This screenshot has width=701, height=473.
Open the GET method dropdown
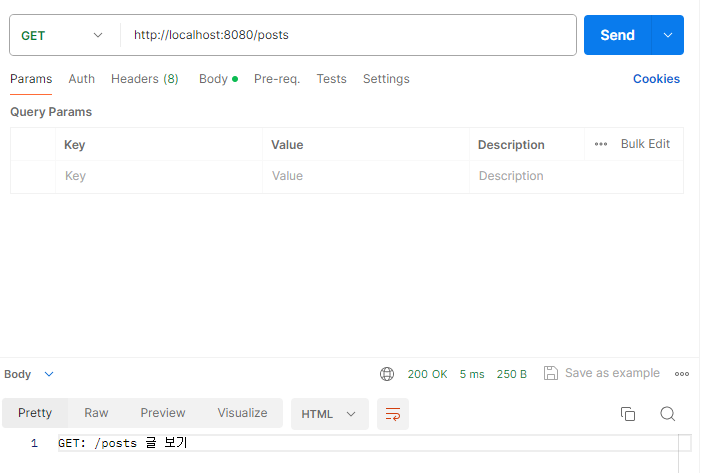(x=63, y=35)
